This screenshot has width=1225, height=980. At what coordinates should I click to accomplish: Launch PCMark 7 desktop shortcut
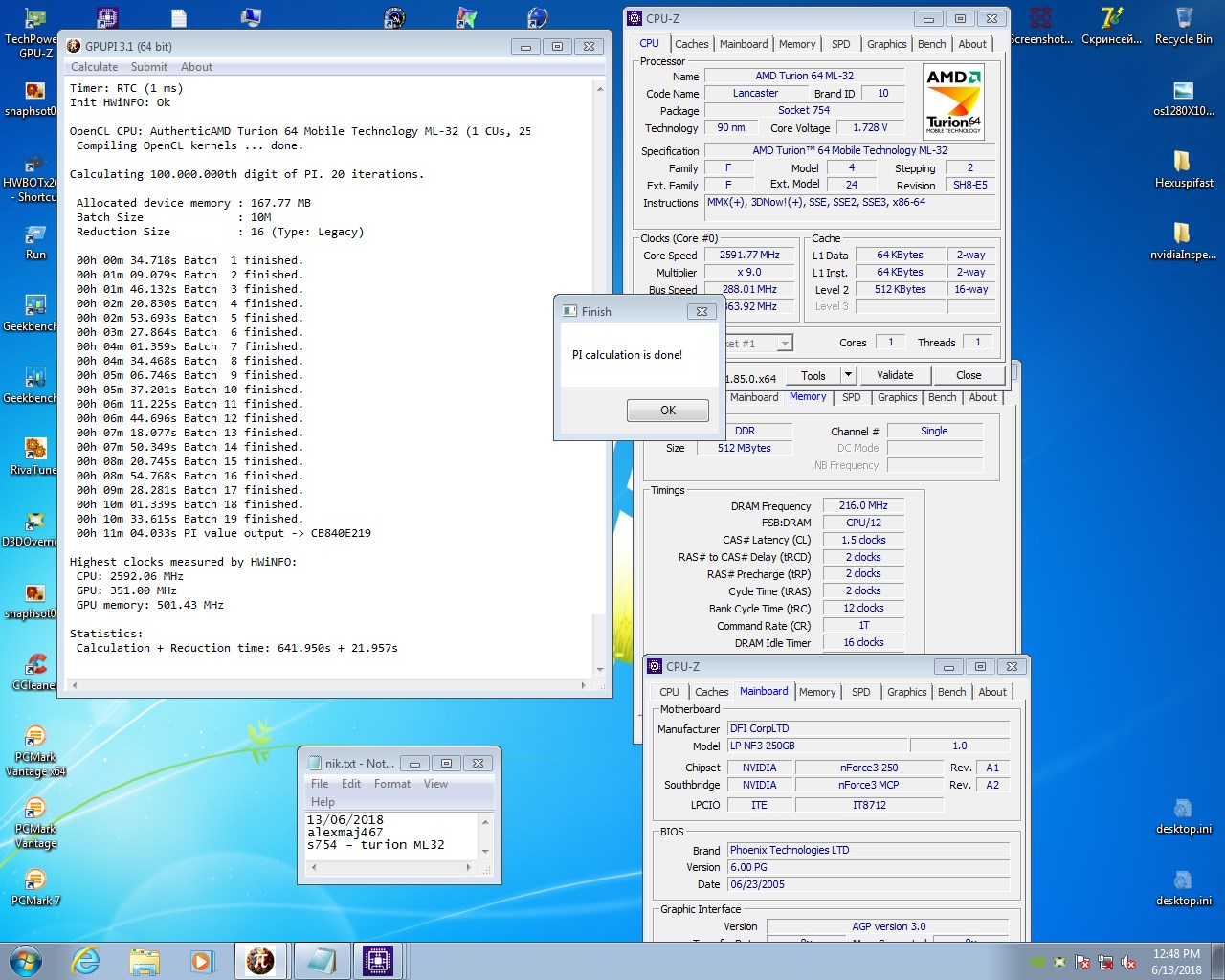pyautogui.click(x=34, y=887)
